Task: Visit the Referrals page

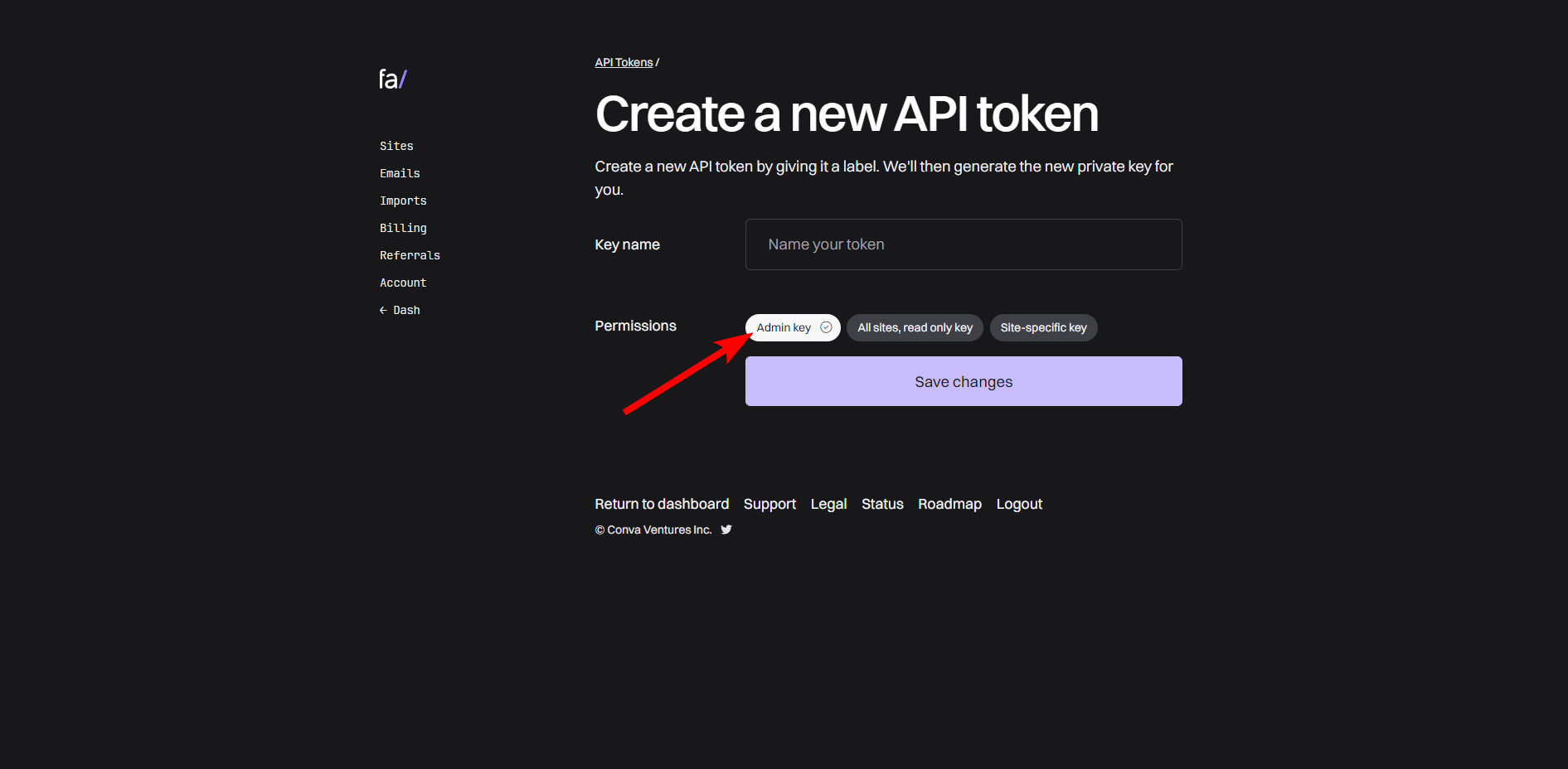Action: (410, 254)
